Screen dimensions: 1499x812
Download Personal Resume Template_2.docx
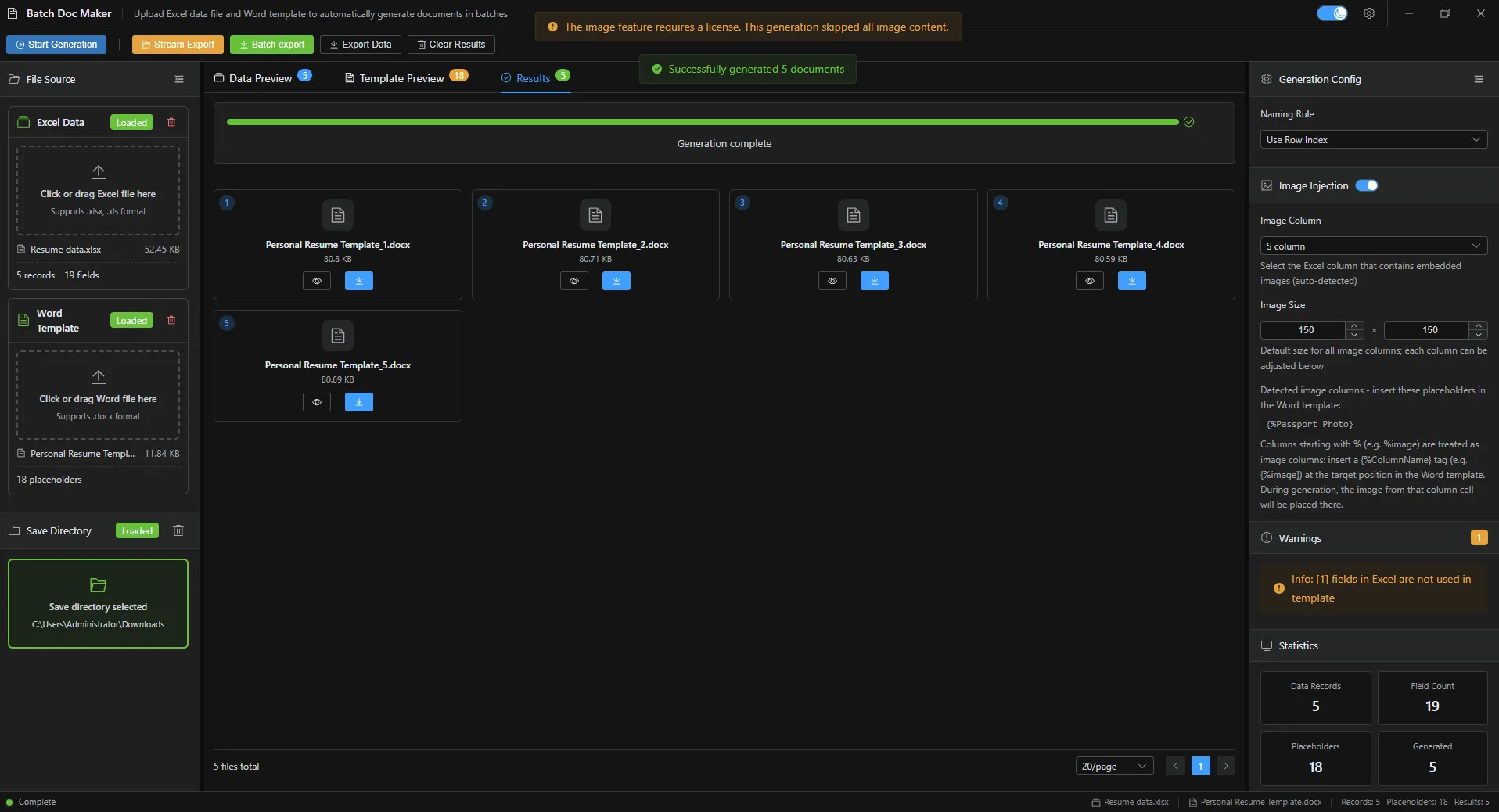pyautogui.click(x=616, y=281)
